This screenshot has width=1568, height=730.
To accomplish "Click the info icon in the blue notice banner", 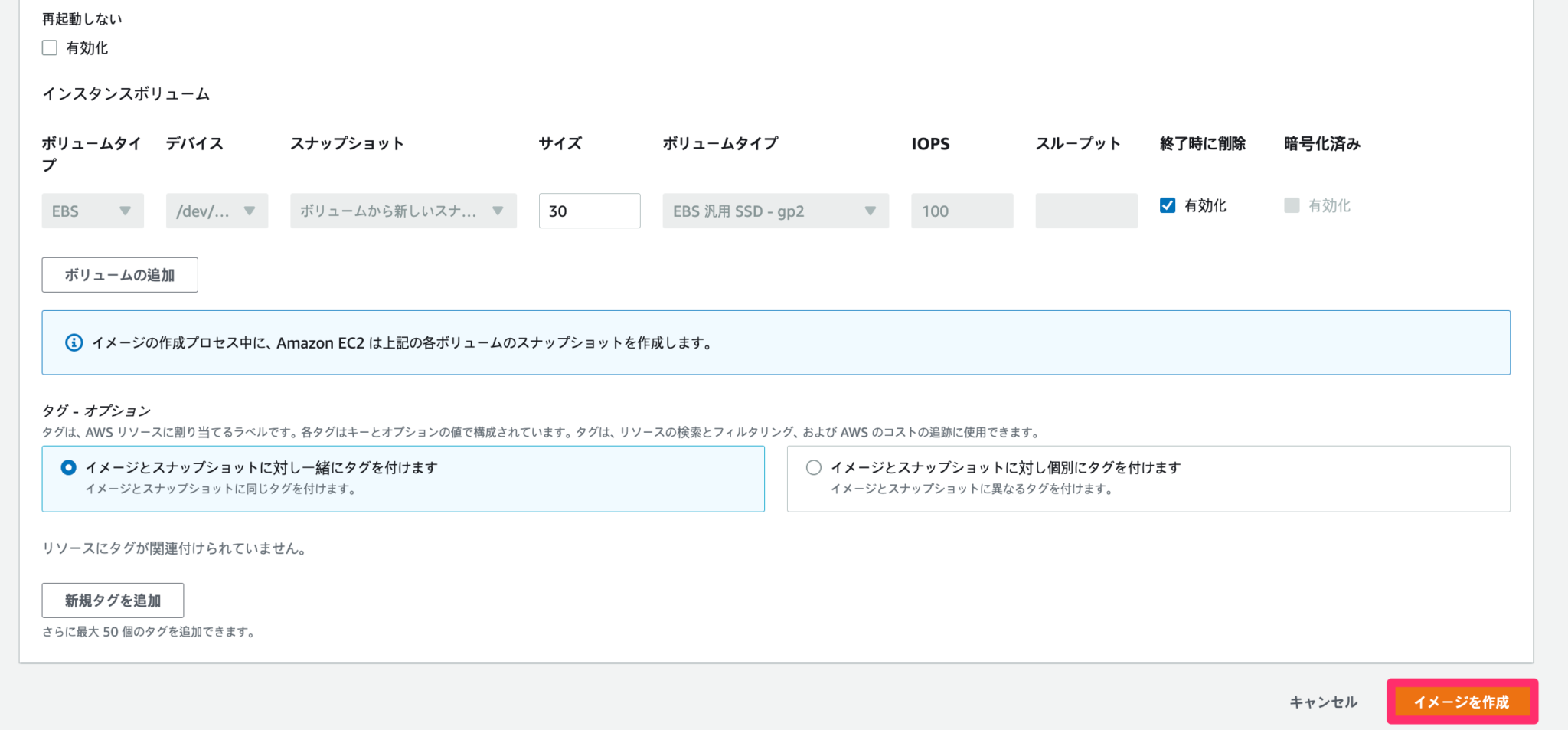I will [73, 342].
